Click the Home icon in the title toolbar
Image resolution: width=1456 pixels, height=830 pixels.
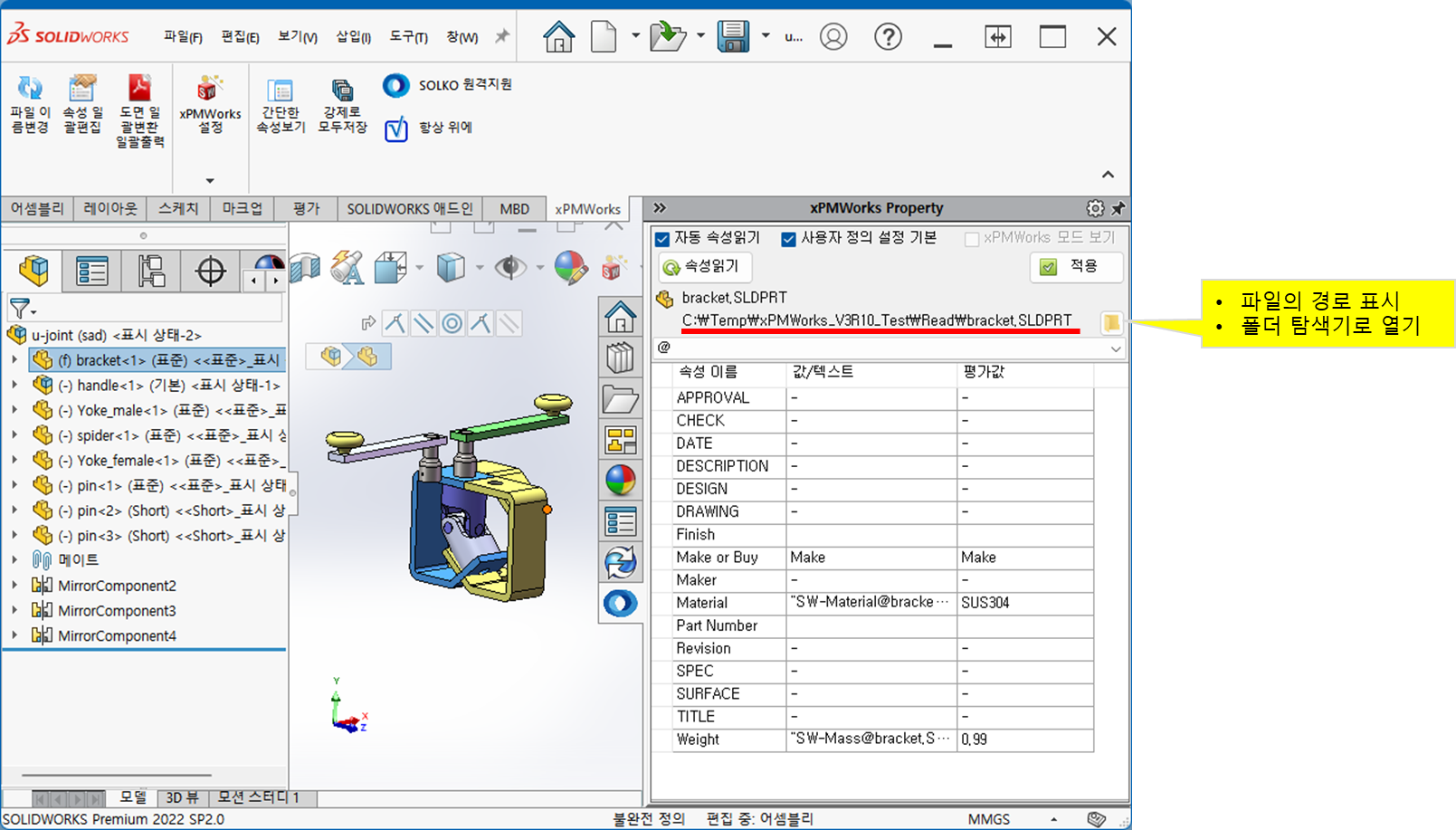point(558,37)
